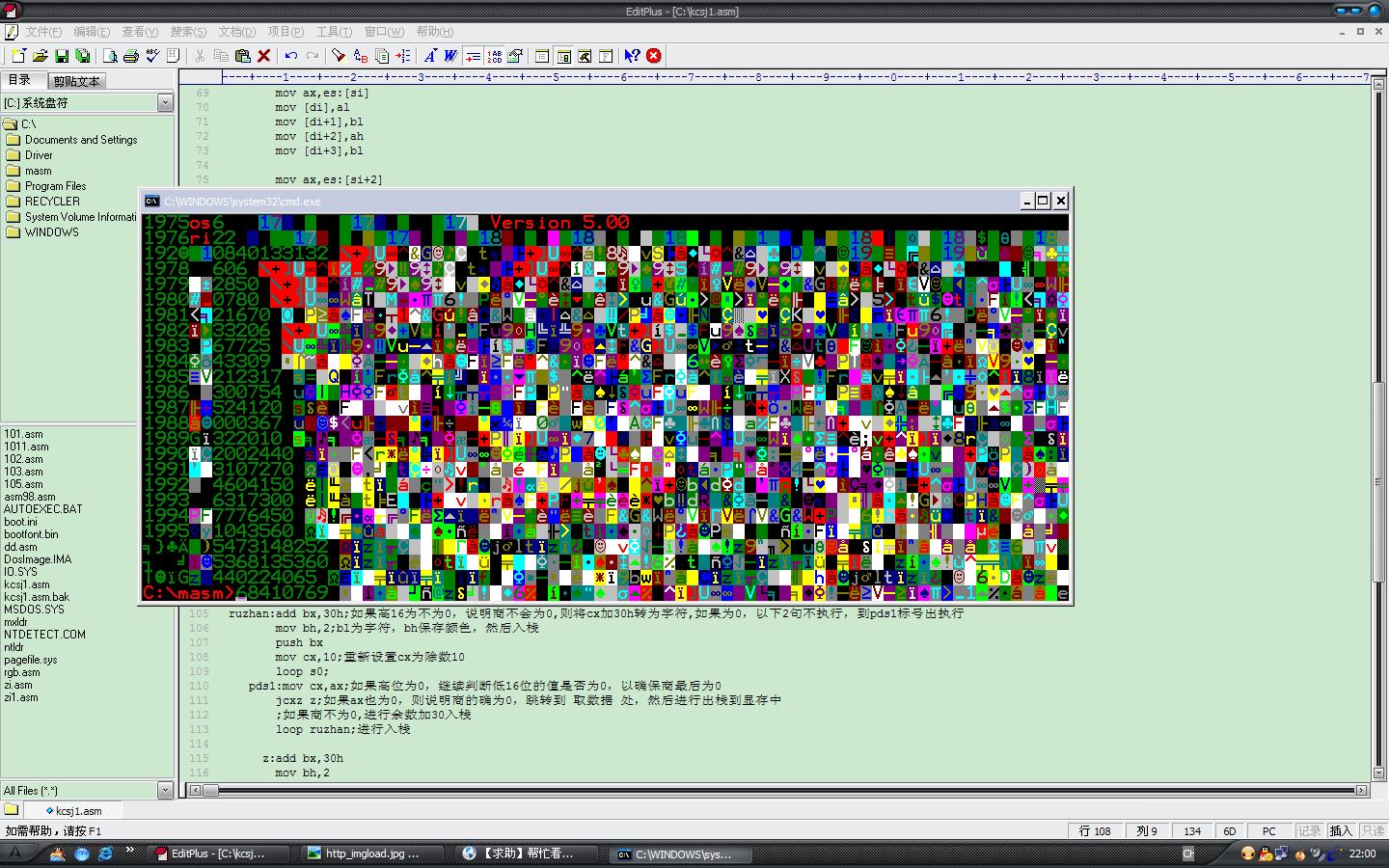Image resolution: width=1389 pixels, height=868 pixels.
Task: Click the Print toolbar icon
Action: pyautogui.click(x=131, y=56)
